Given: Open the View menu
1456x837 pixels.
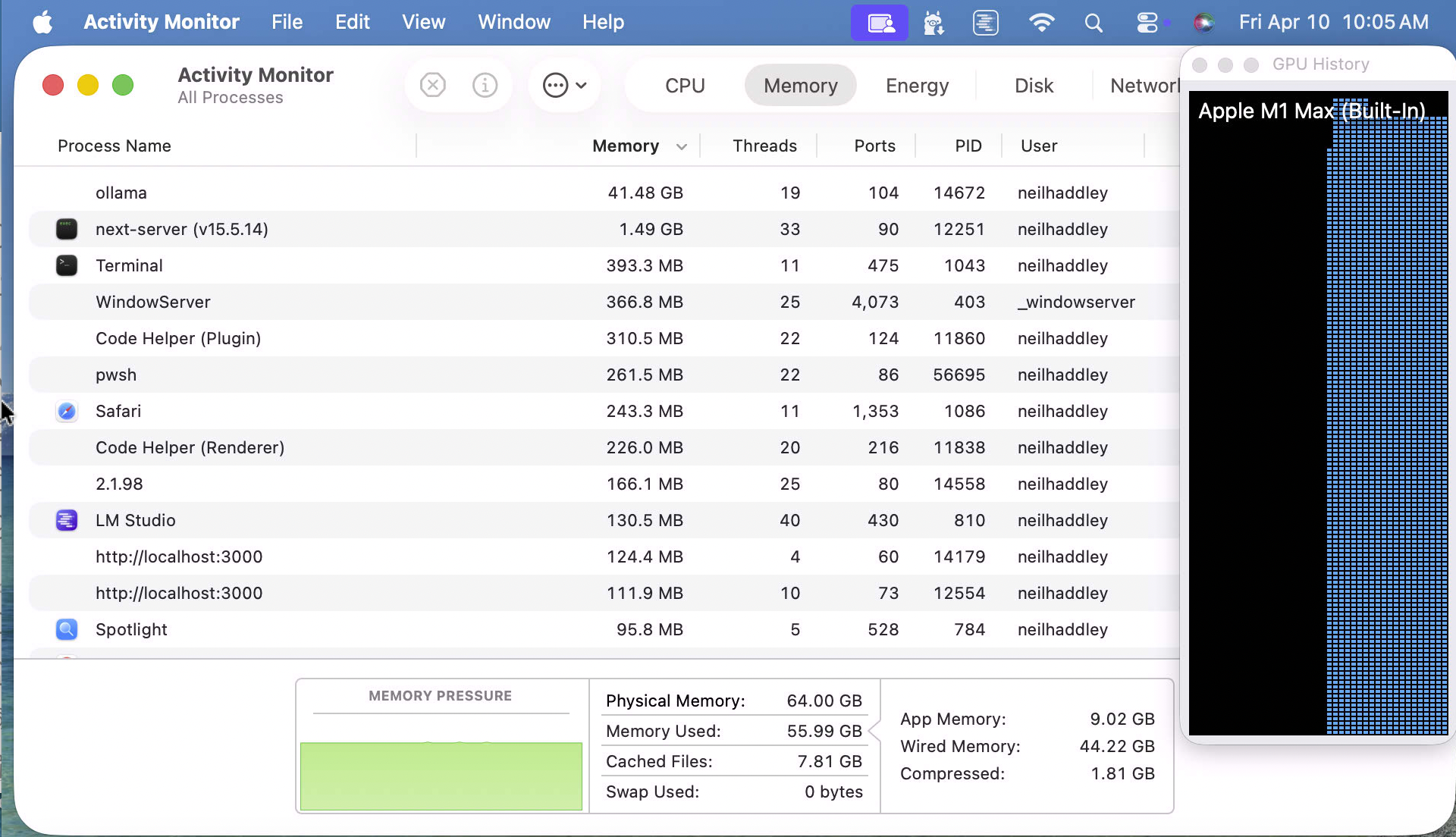Looking at the screenshot, I should click(423, 22).
